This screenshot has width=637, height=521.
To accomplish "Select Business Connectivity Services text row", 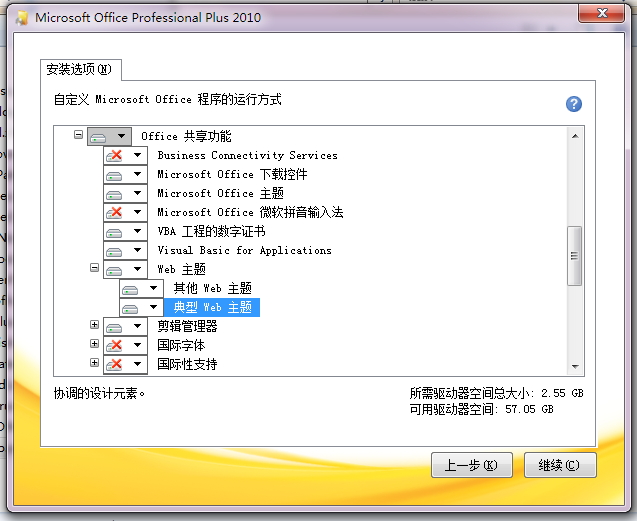I will tap(247, 155).
